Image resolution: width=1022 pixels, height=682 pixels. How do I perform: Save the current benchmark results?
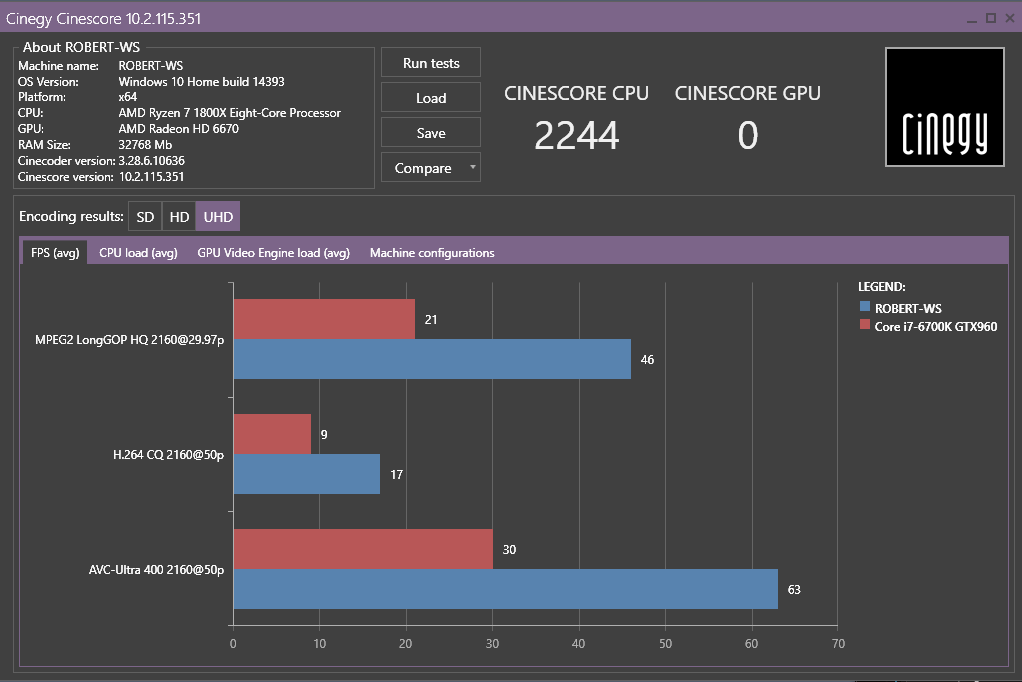point(431,133)
